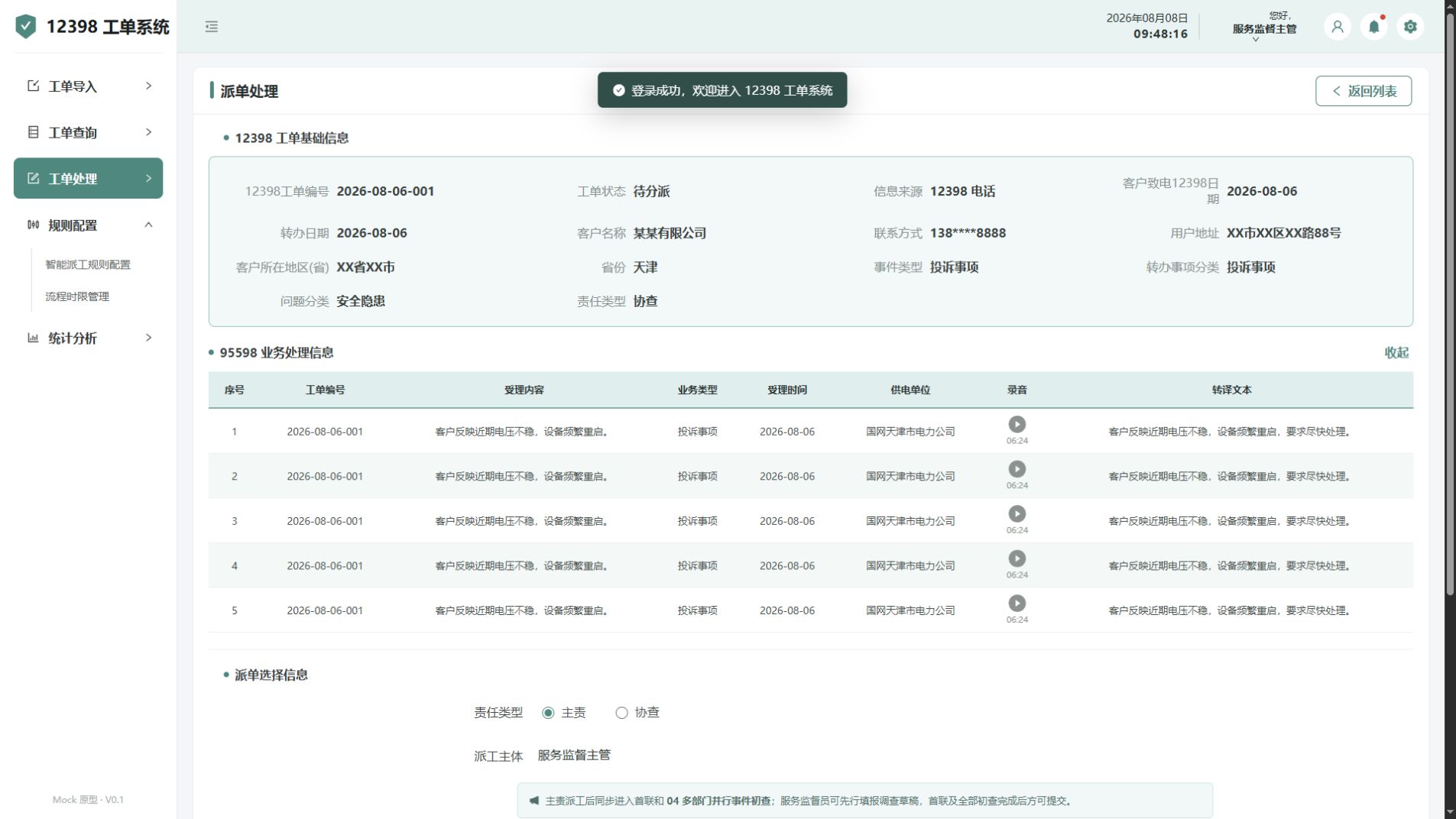Collapse the sidebar with the menu fold icon
Screen dimensions: 1456x819
(212, 27)
